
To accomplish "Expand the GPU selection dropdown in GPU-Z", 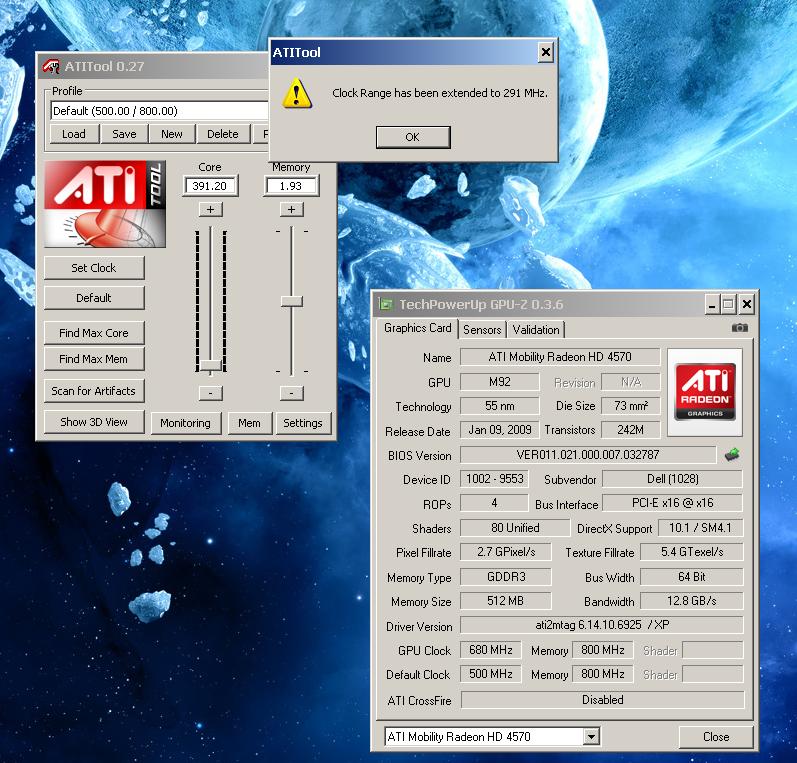I will point(591,736).
